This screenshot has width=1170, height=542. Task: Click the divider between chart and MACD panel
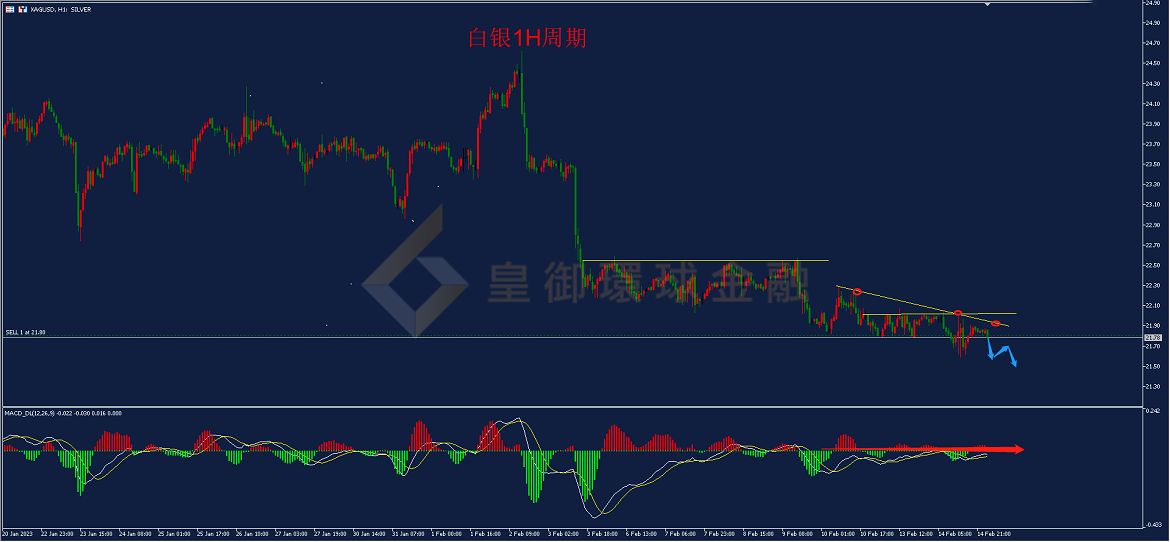click(572, 407)
